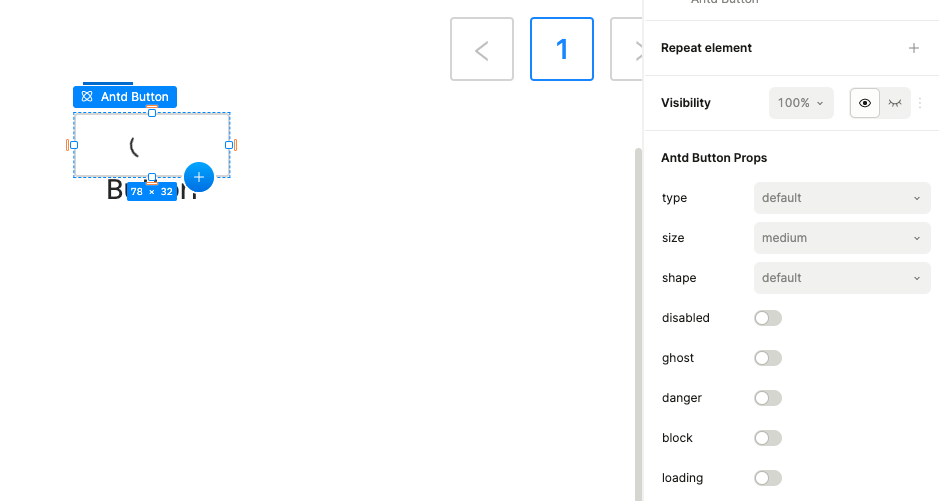Click the left-edge resize handle of selection
Image resolution: width=939 pixels, height=501 pixels.
coord(74,145)
